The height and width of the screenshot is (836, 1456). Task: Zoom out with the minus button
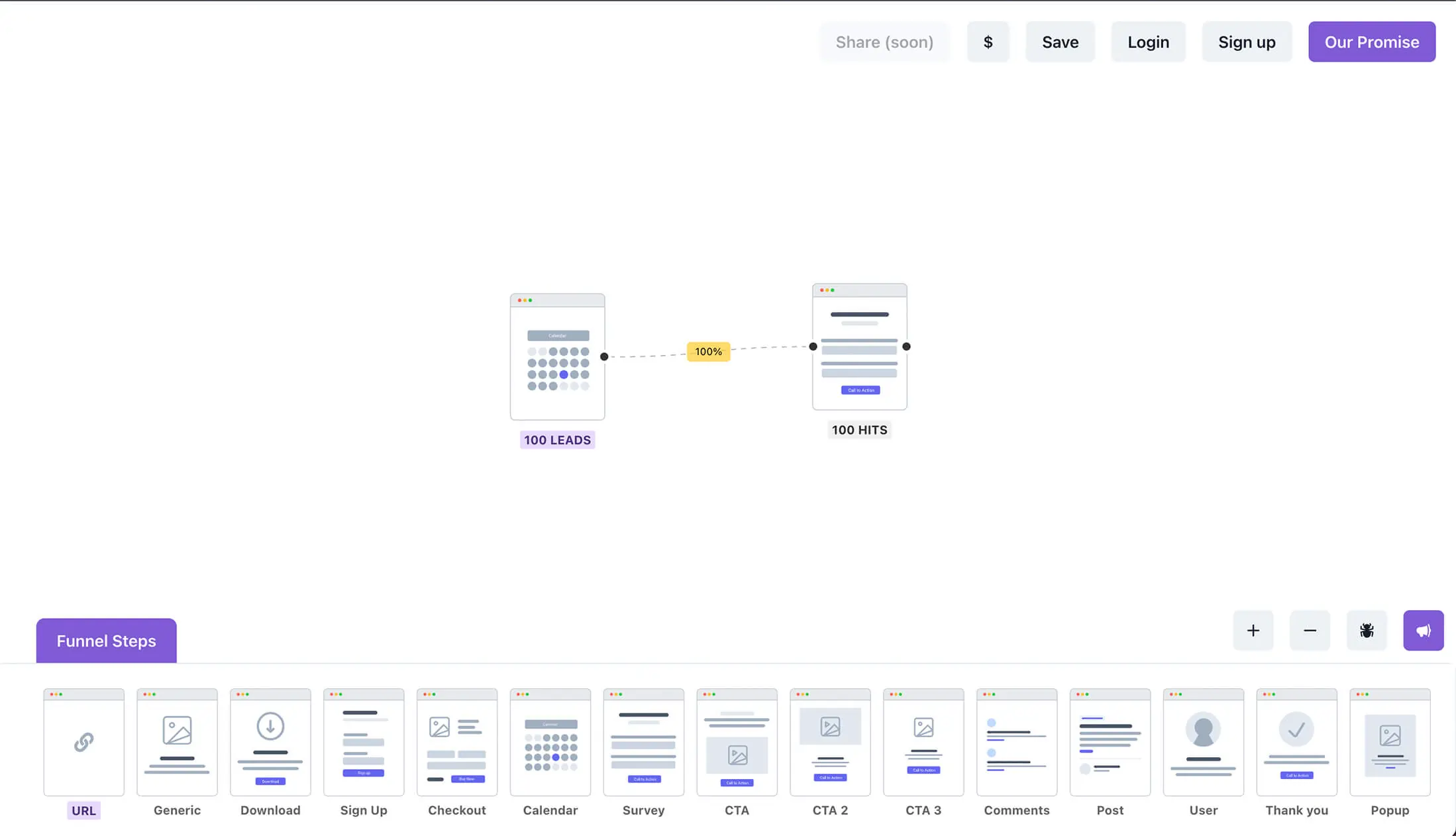[1310, 631]
